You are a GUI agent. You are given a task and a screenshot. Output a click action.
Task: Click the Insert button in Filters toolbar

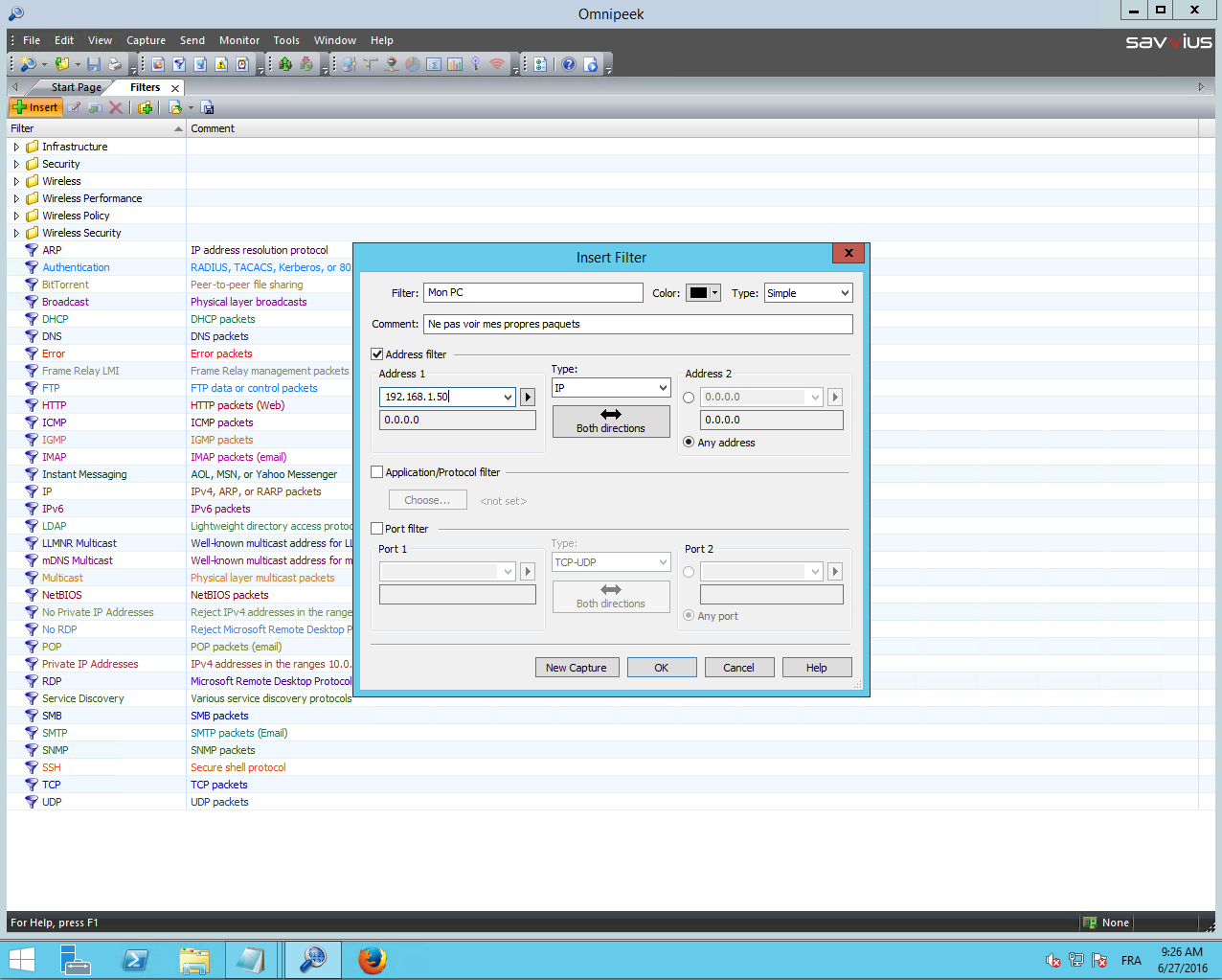[35, 107]
